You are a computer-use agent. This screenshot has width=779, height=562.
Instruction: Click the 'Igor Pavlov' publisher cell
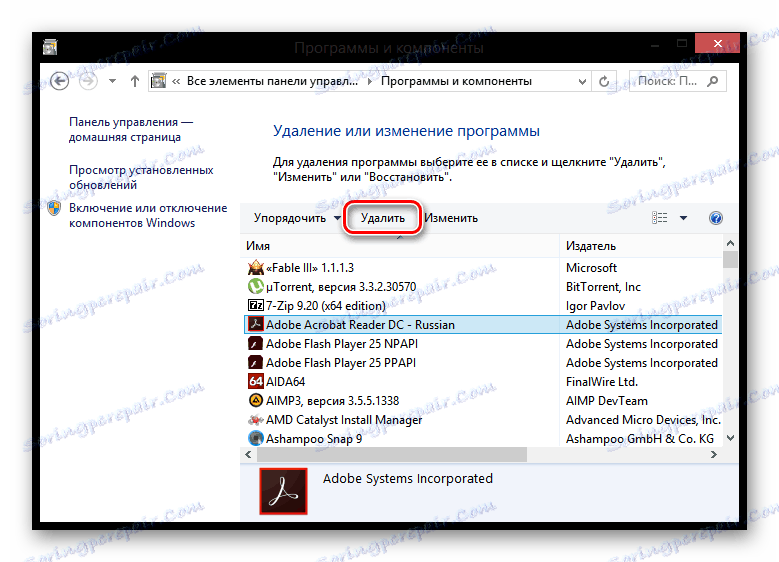(x=595, y=306)
